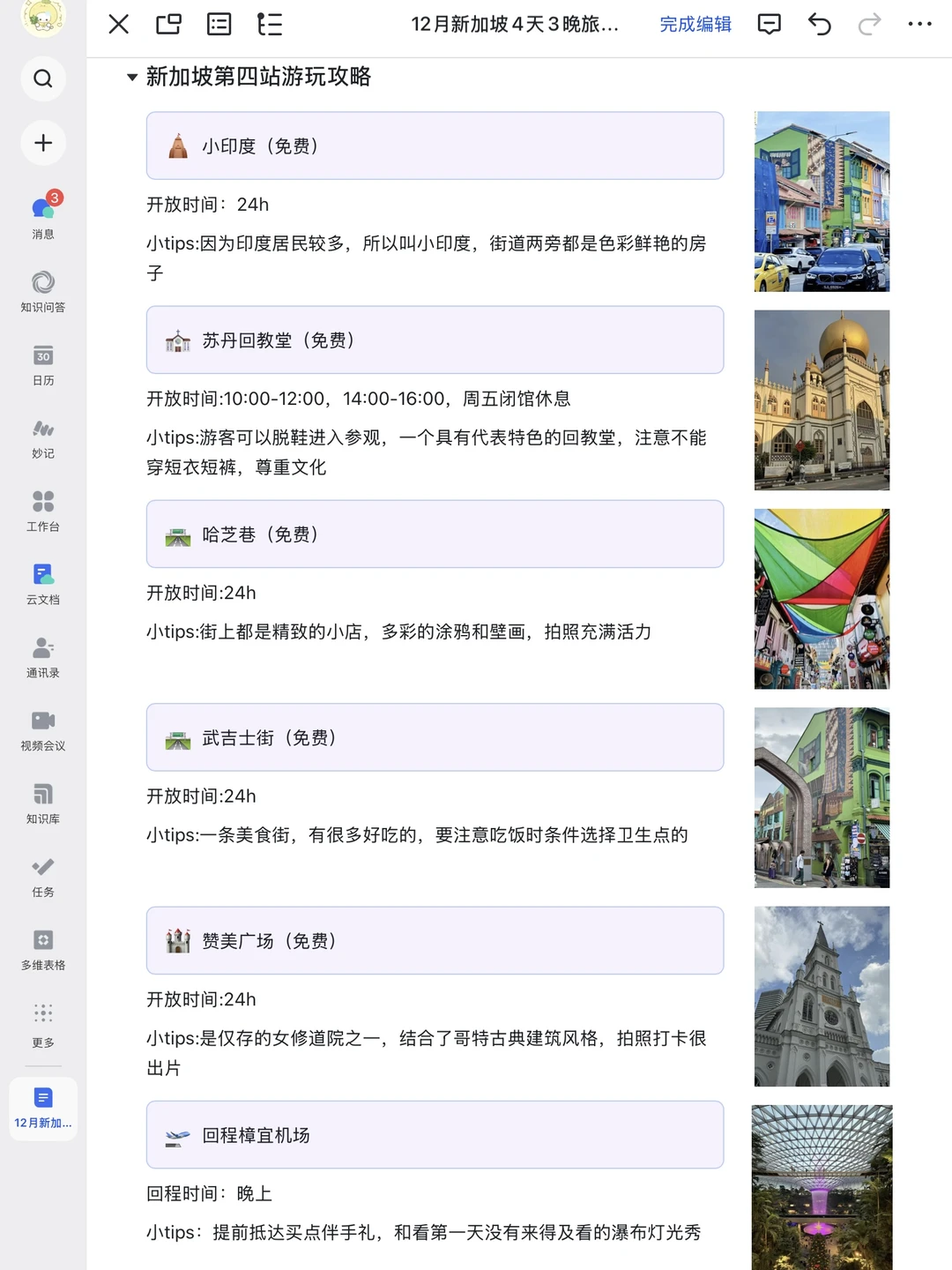Open the 日历 calendar from sidebar
Image resolution: width=952 pixels, height=1270 pixels.
(42, 364)
